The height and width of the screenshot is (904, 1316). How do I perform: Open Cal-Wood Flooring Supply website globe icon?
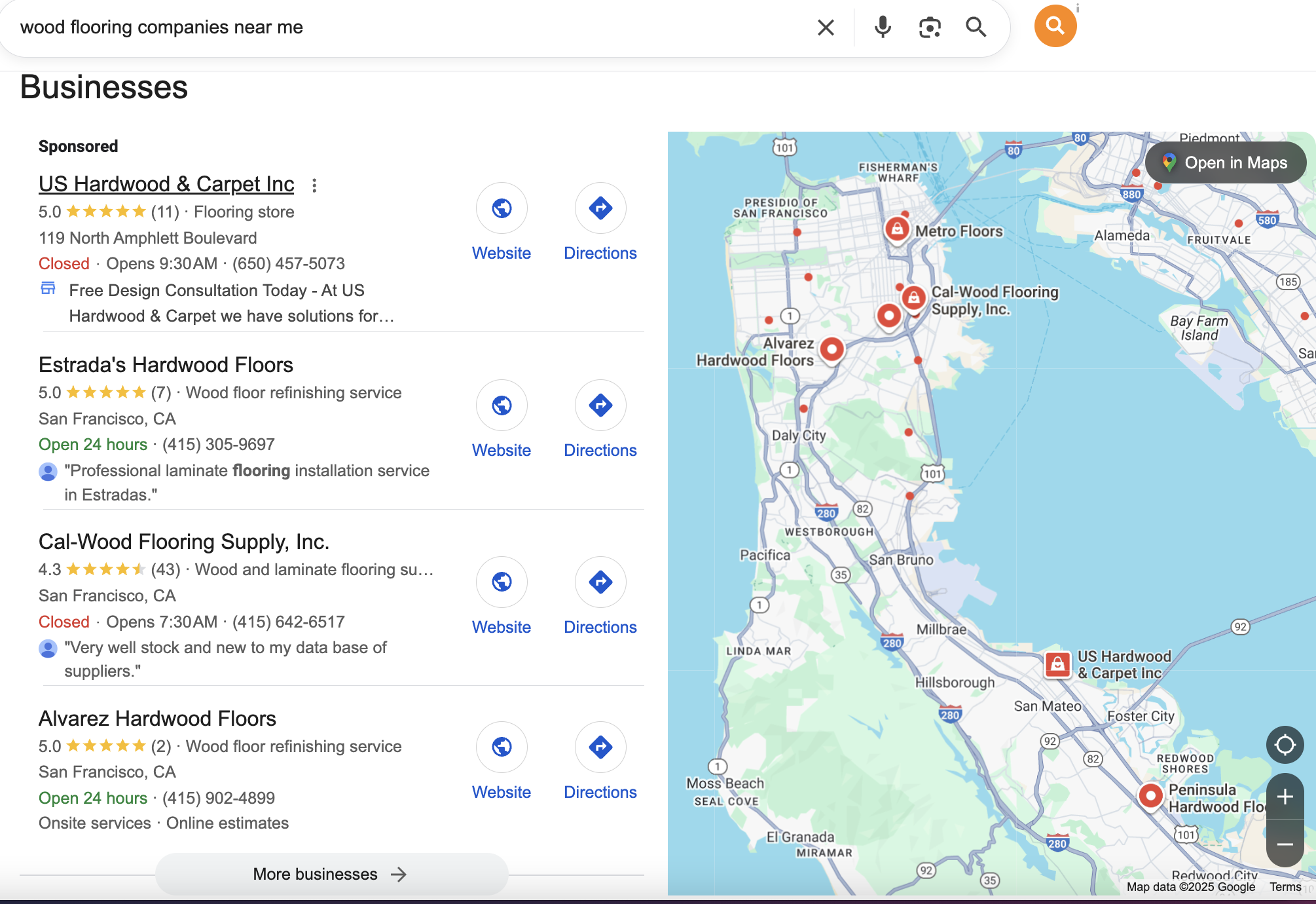click(502, 582)
